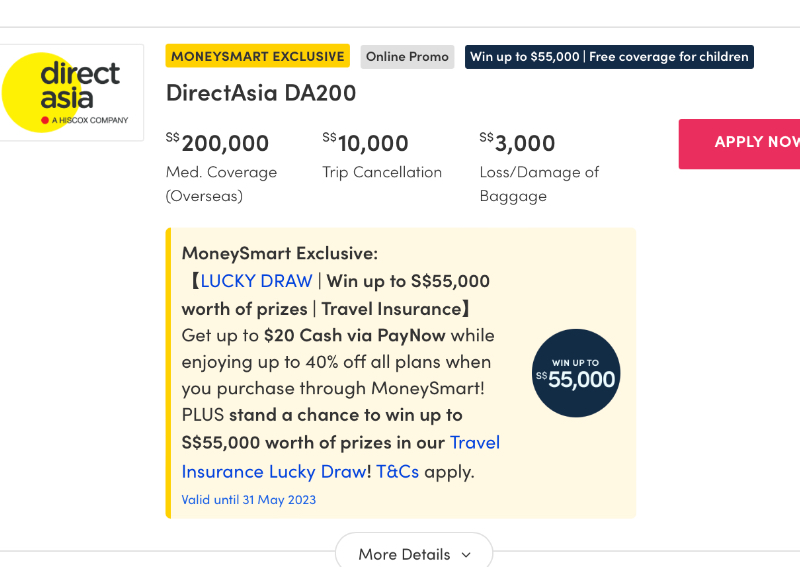The width and height of the screenshot is (800, 567).
Task: Click the DirectAsia logo image
Action: (71, 92)
